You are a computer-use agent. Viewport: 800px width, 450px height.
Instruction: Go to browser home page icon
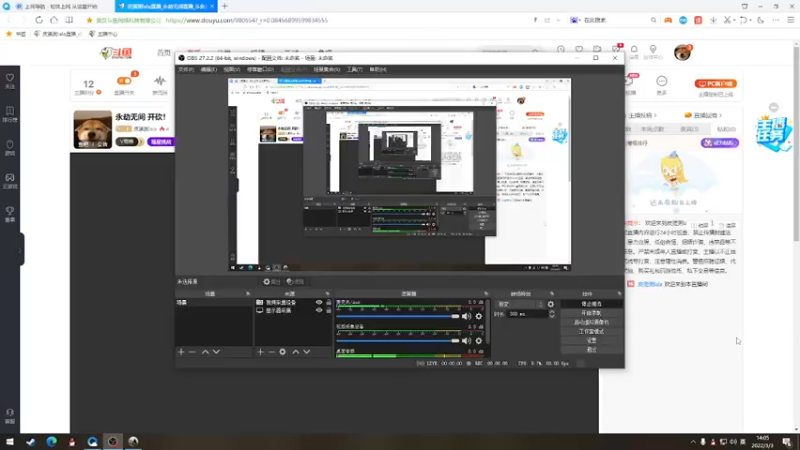54,20
